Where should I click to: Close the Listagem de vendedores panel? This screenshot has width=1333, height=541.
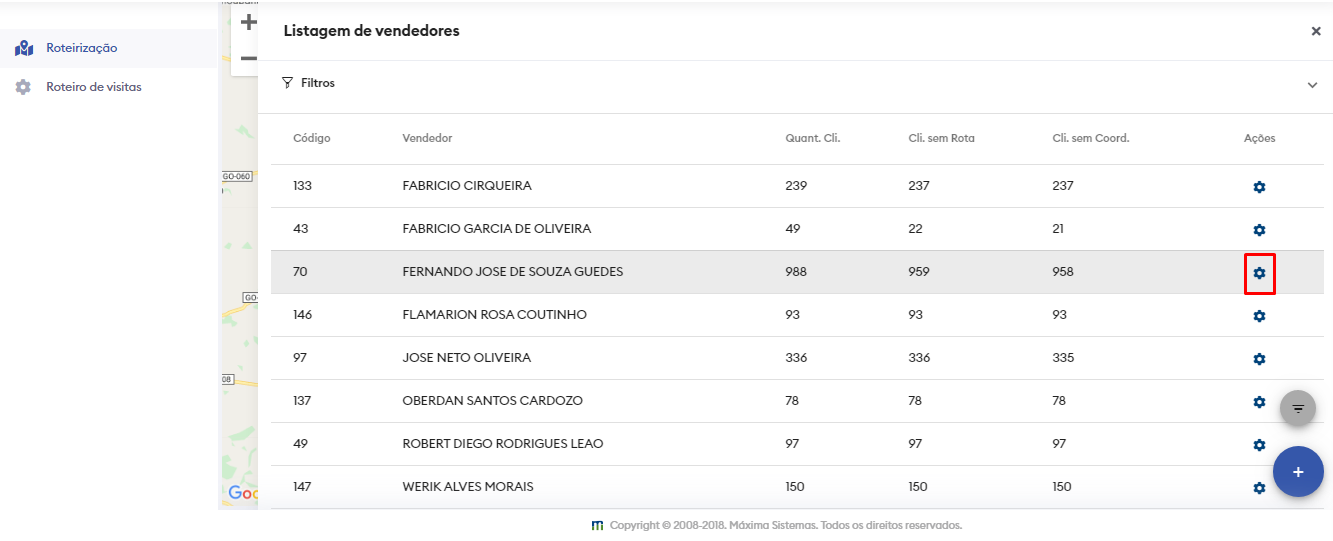pos(1316,31)
